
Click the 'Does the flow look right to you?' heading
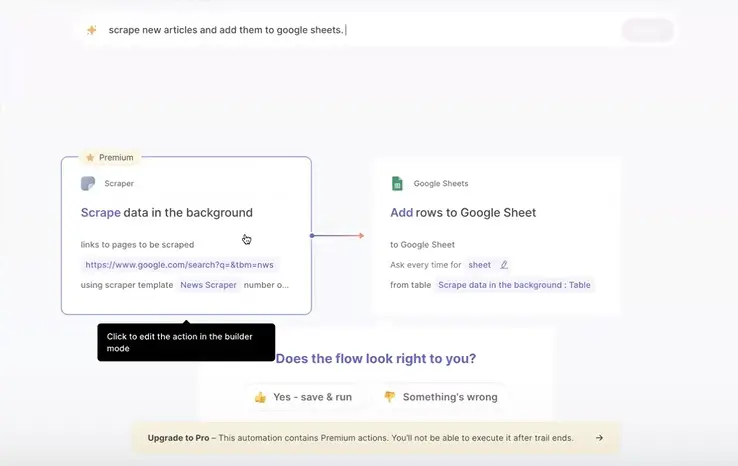pos(376,359)
